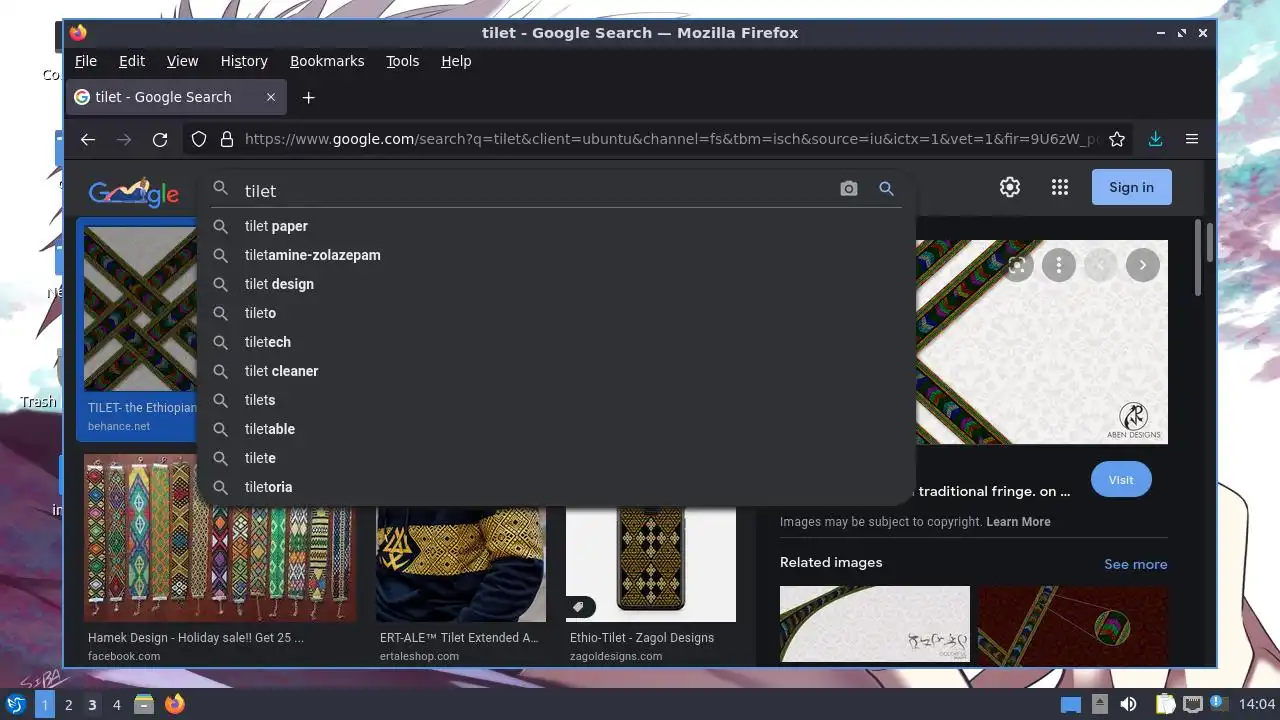Screen dimensions: 1280x720
Task: Open the Firefox downloads panel
Action: coord(1155,140)
